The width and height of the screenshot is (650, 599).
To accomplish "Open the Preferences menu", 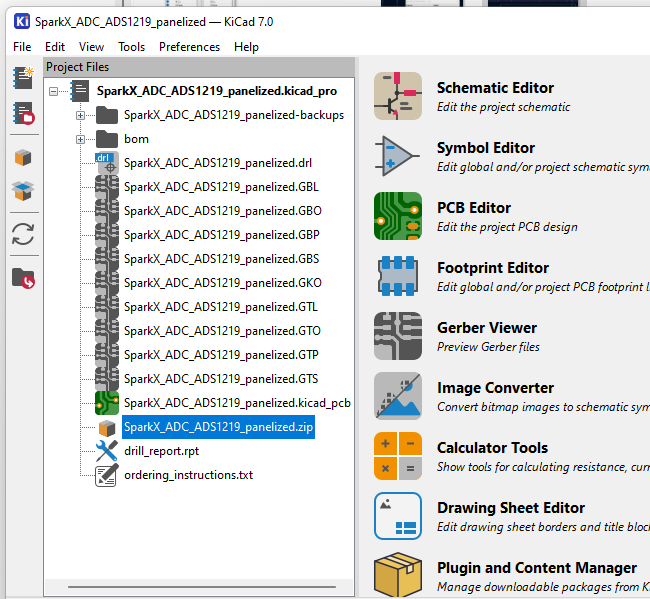I will click(189, 47).
